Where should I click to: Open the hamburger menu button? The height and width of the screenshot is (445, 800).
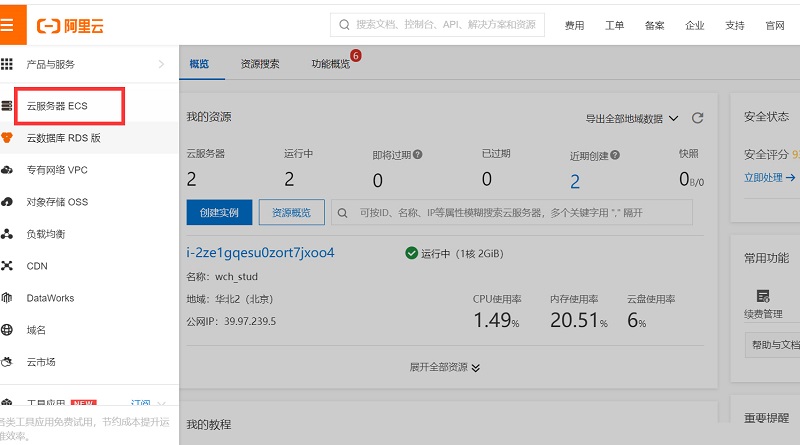7,25
